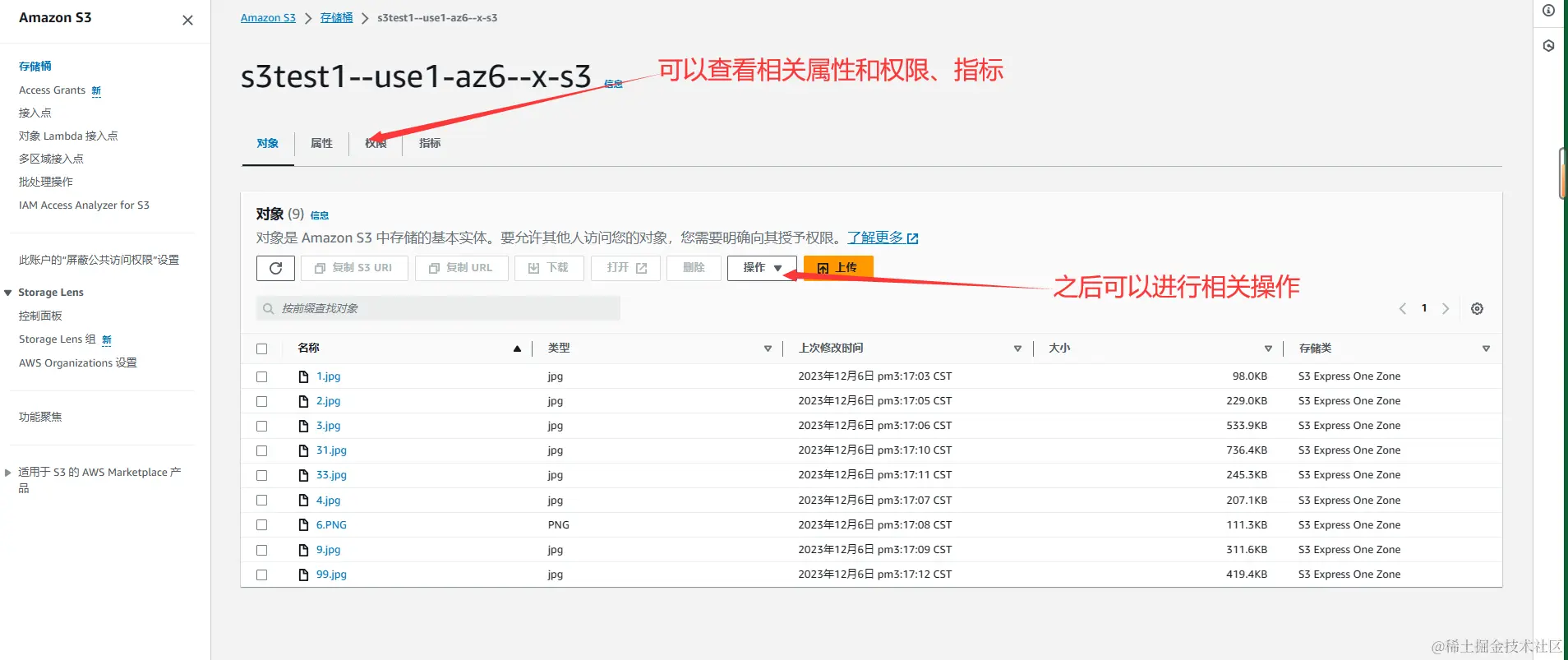Click the hexagon settings icon at right edge
The image size is (1568, 660).
point(1548,46)
